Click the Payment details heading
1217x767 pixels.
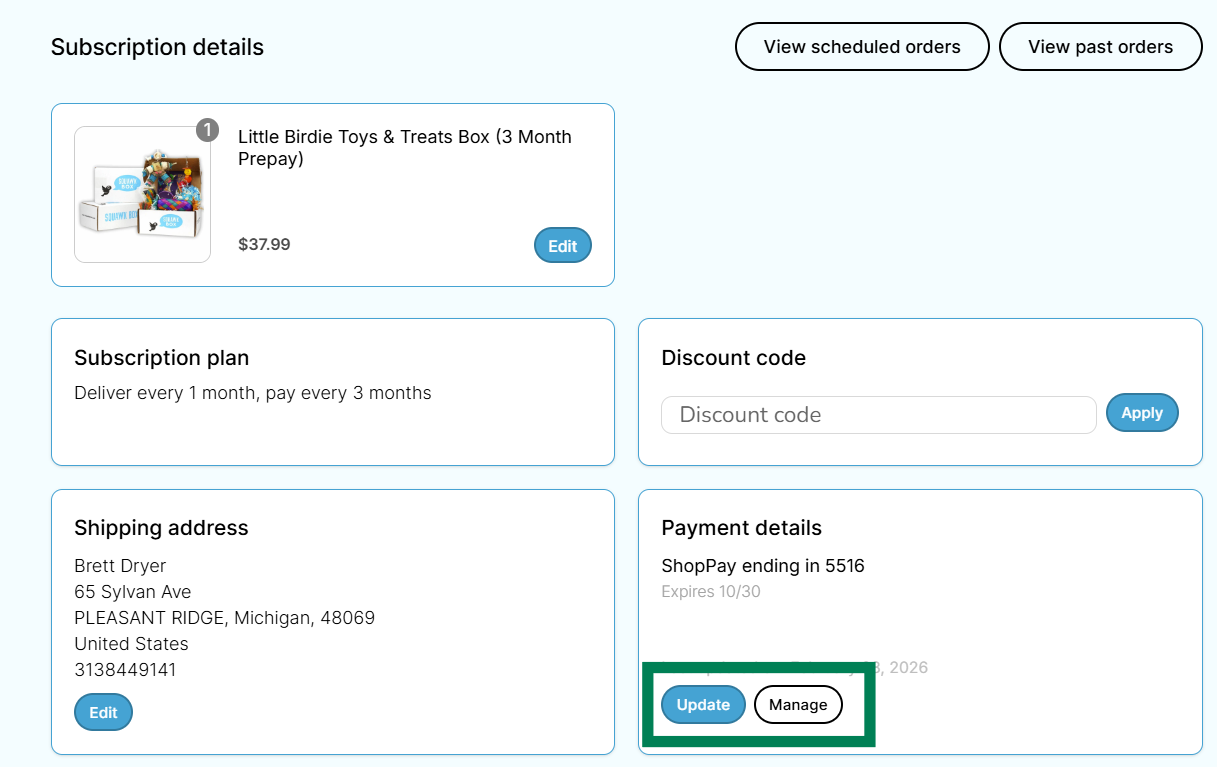coord(741,528)
